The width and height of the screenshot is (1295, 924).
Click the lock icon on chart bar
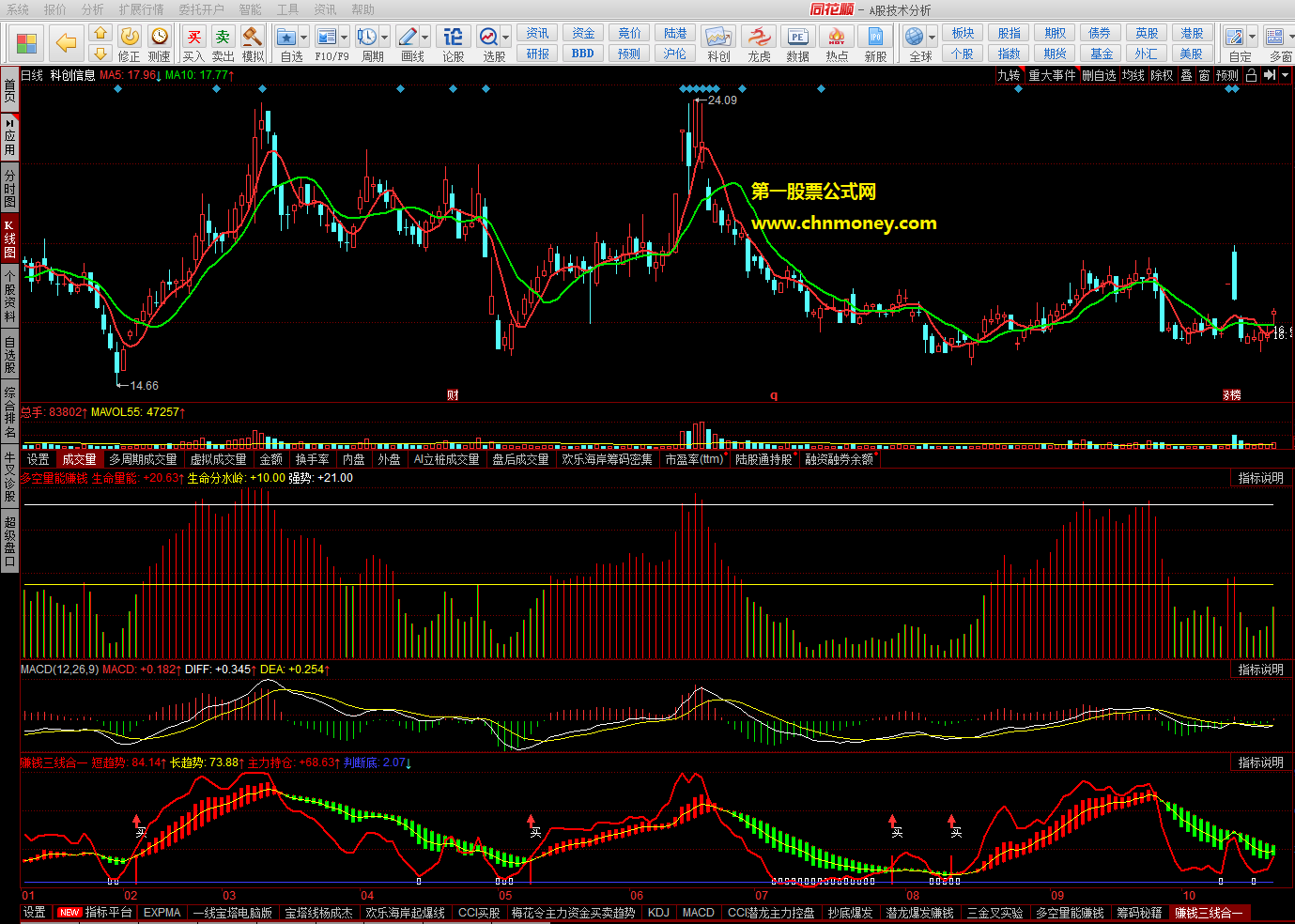(x=1251, y=75)
